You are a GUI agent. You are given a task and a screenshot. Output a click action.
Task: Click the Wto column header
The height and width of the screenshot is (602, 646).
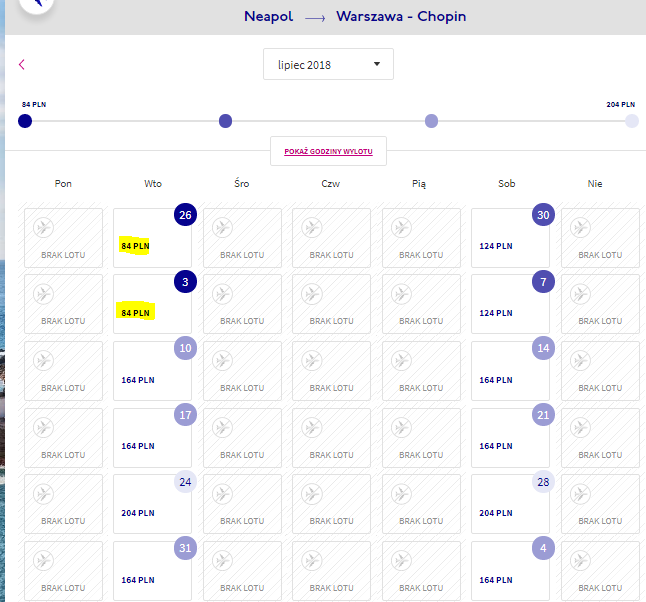pos(153,183)
